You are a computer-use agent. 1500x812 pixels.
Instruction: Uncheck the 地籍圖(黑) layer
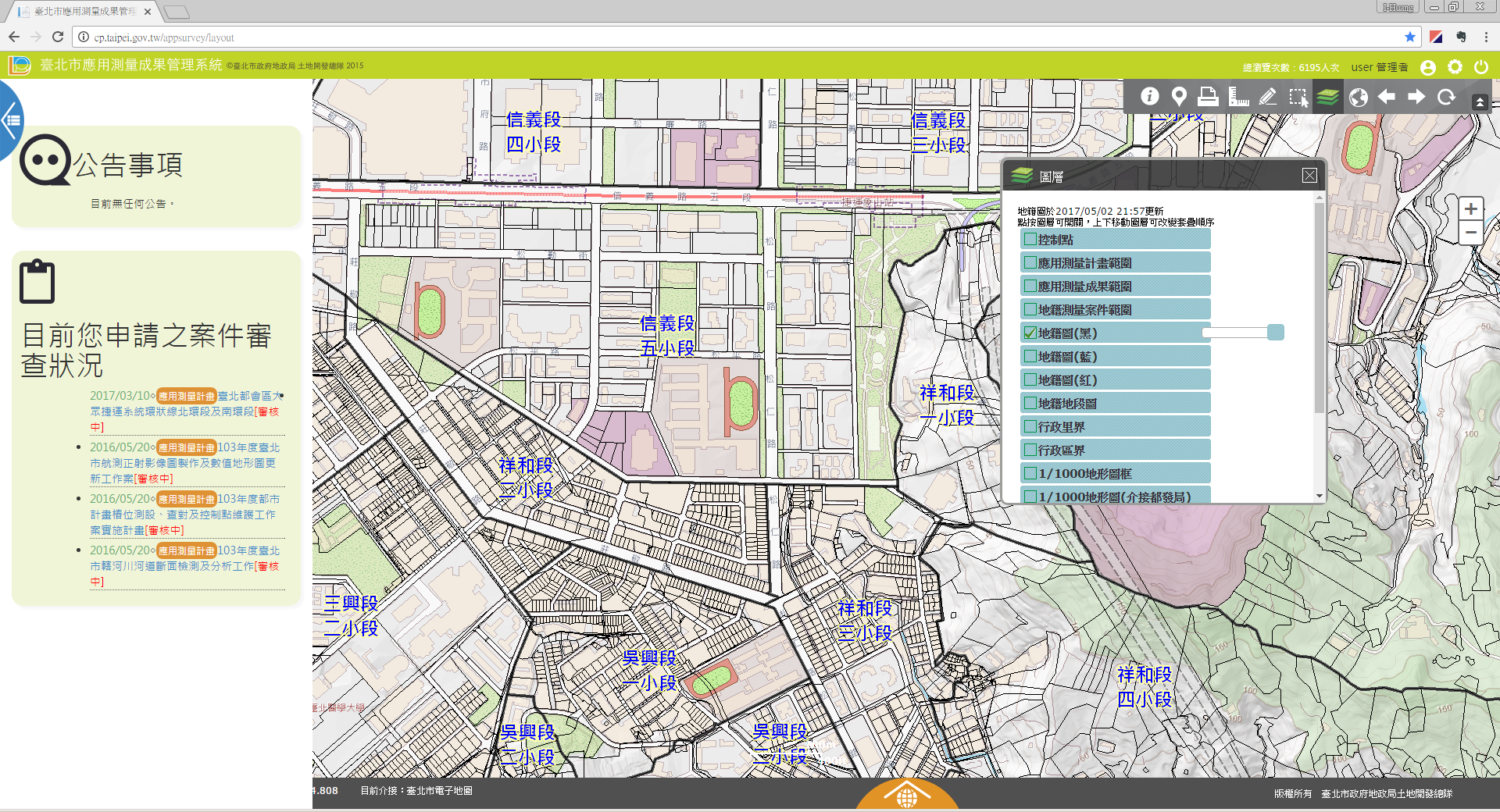[x=1030, y=333]
